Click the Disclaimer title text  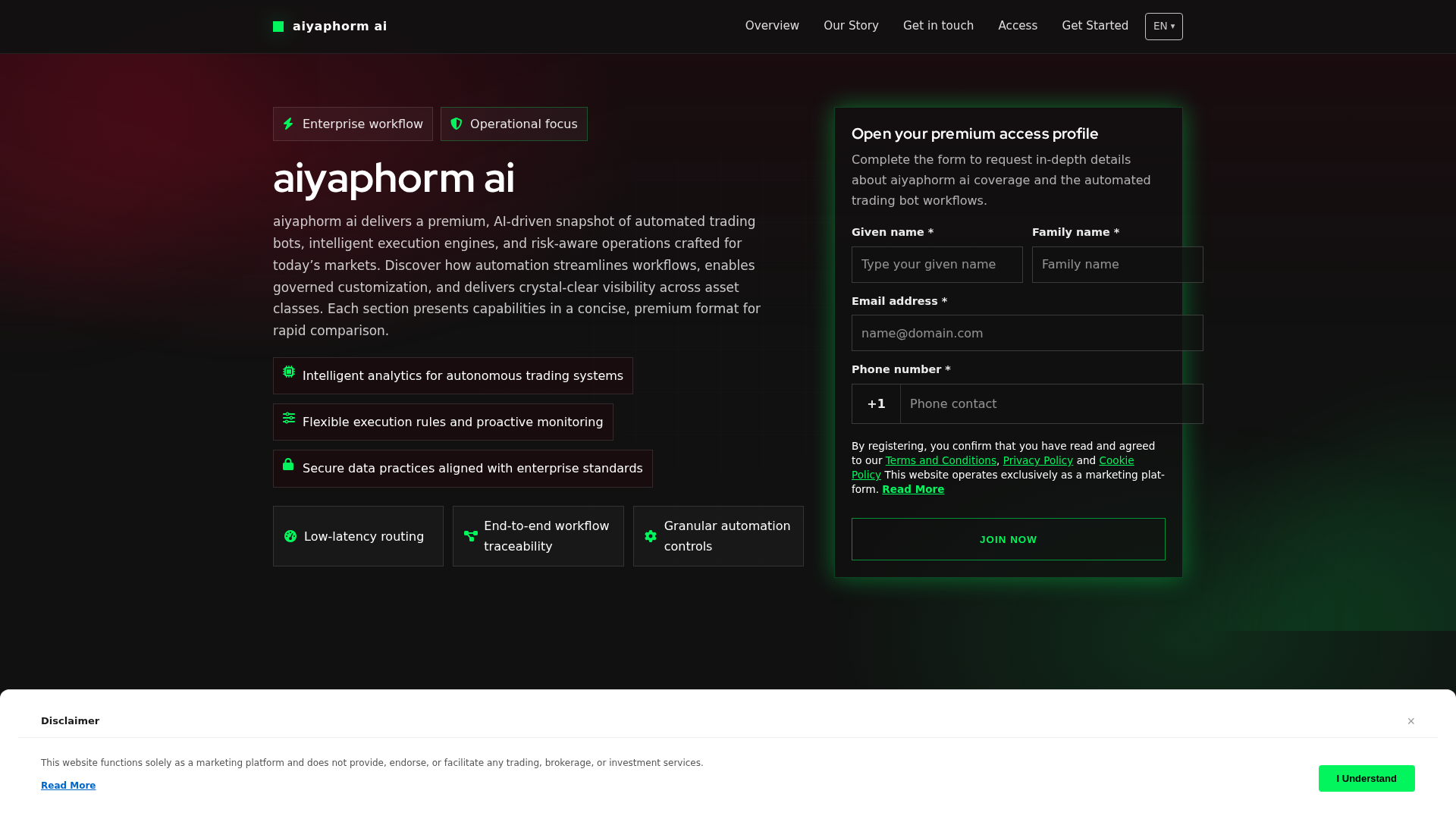(x=70, y=721)
